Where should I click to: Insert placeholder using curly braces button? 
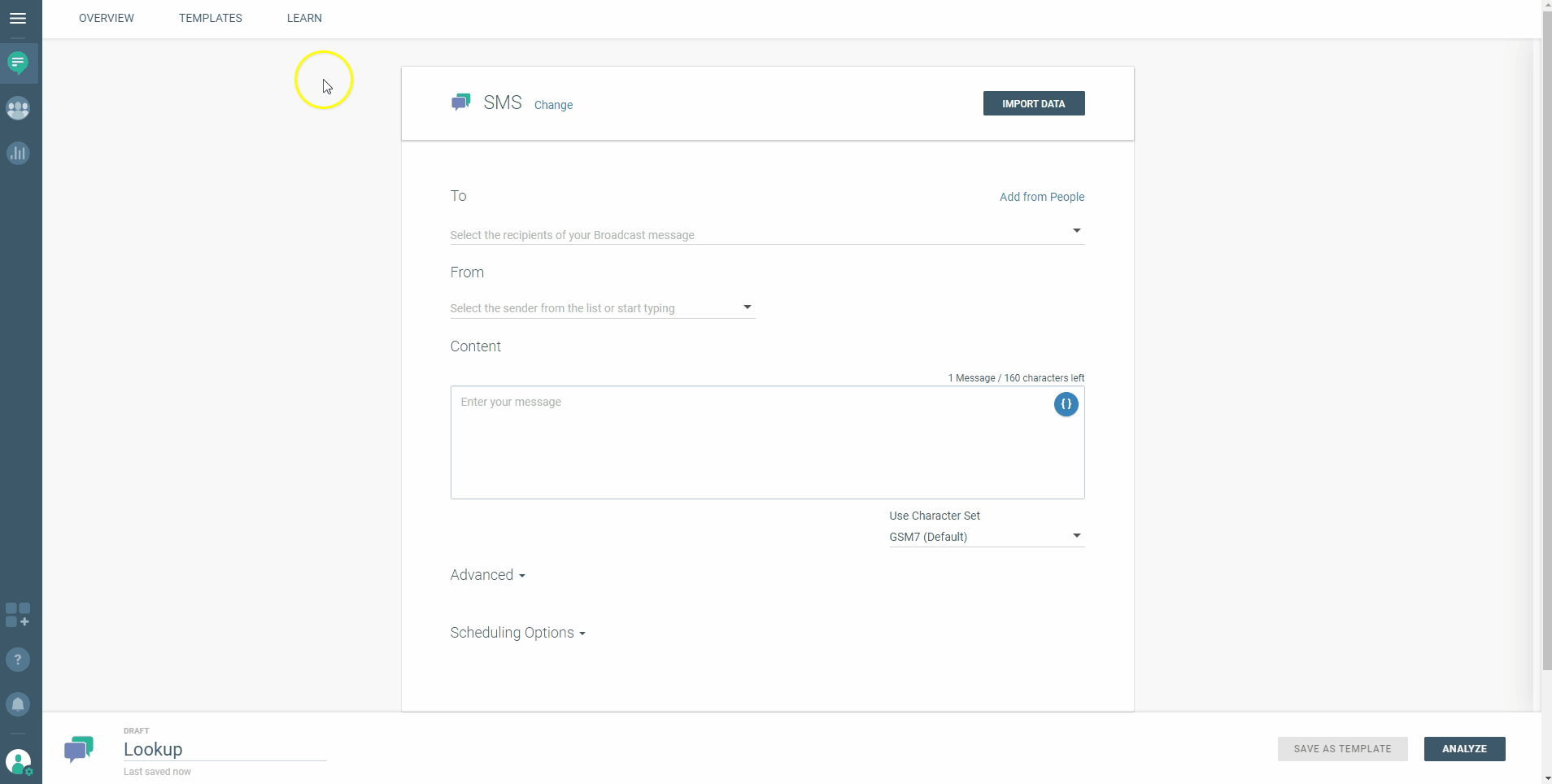(1066, 404)
